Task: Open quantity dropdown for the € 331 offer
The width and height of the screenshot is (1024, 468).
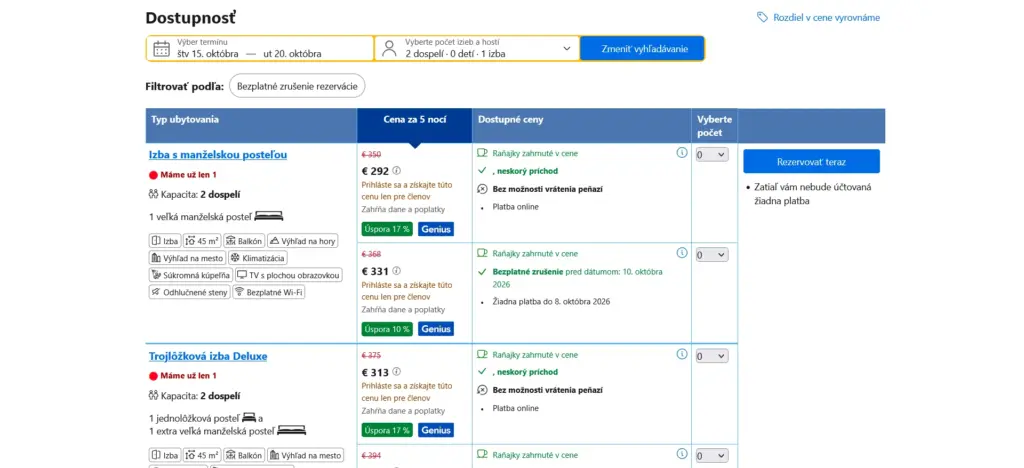Action: click(x=711, y=255)
